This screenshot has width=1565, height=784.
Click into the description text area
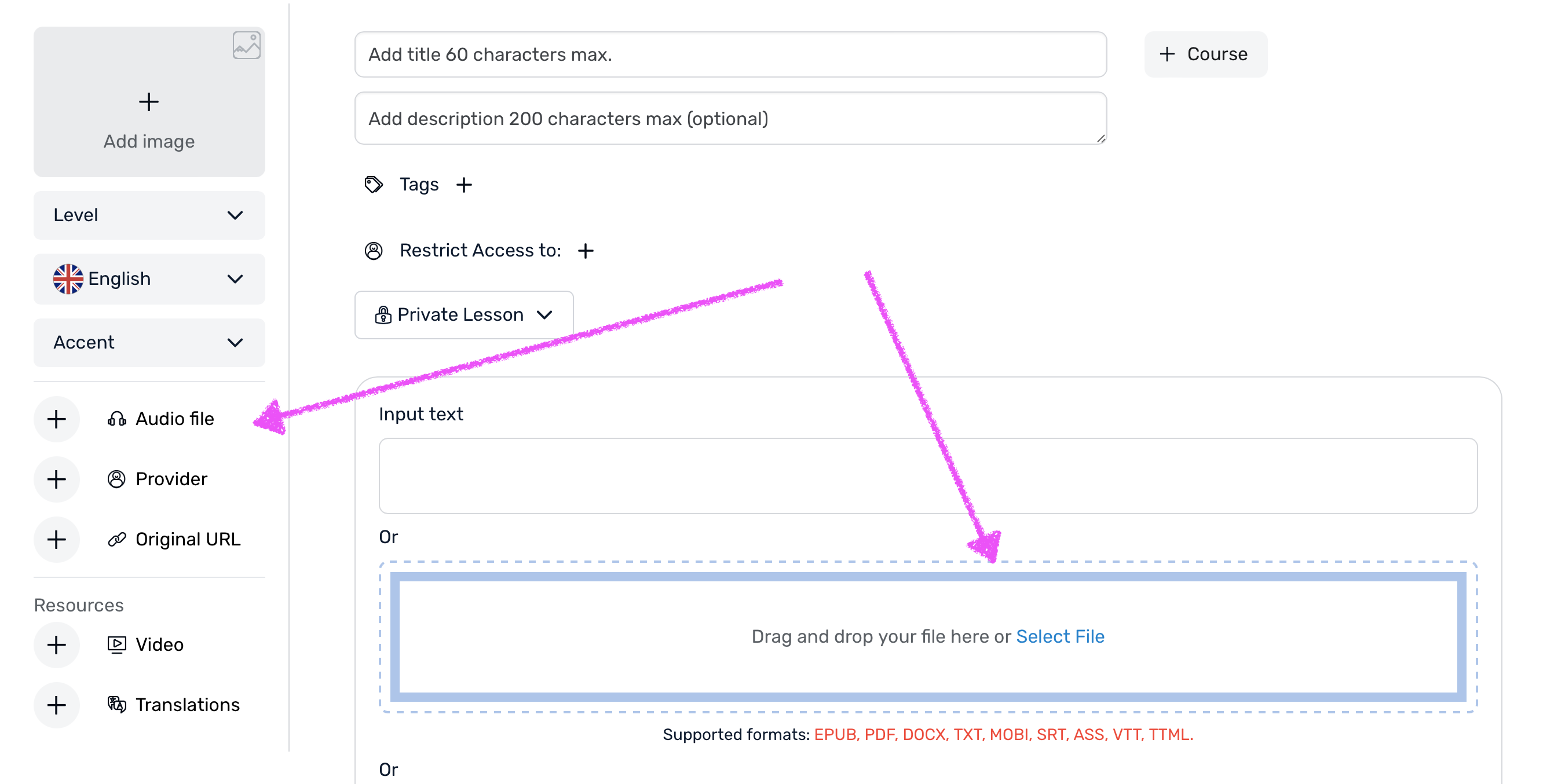coord(730,119)
